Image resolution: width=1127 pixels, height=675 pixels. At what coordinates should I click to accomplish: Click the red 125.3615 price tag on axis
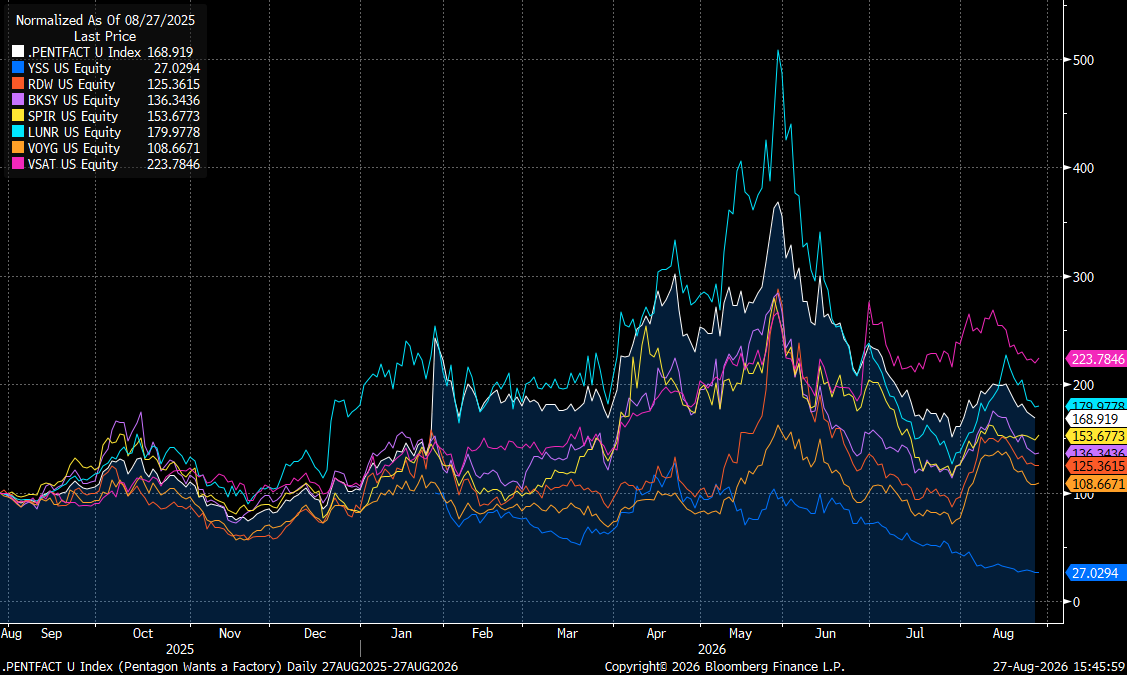point(1098,467)
